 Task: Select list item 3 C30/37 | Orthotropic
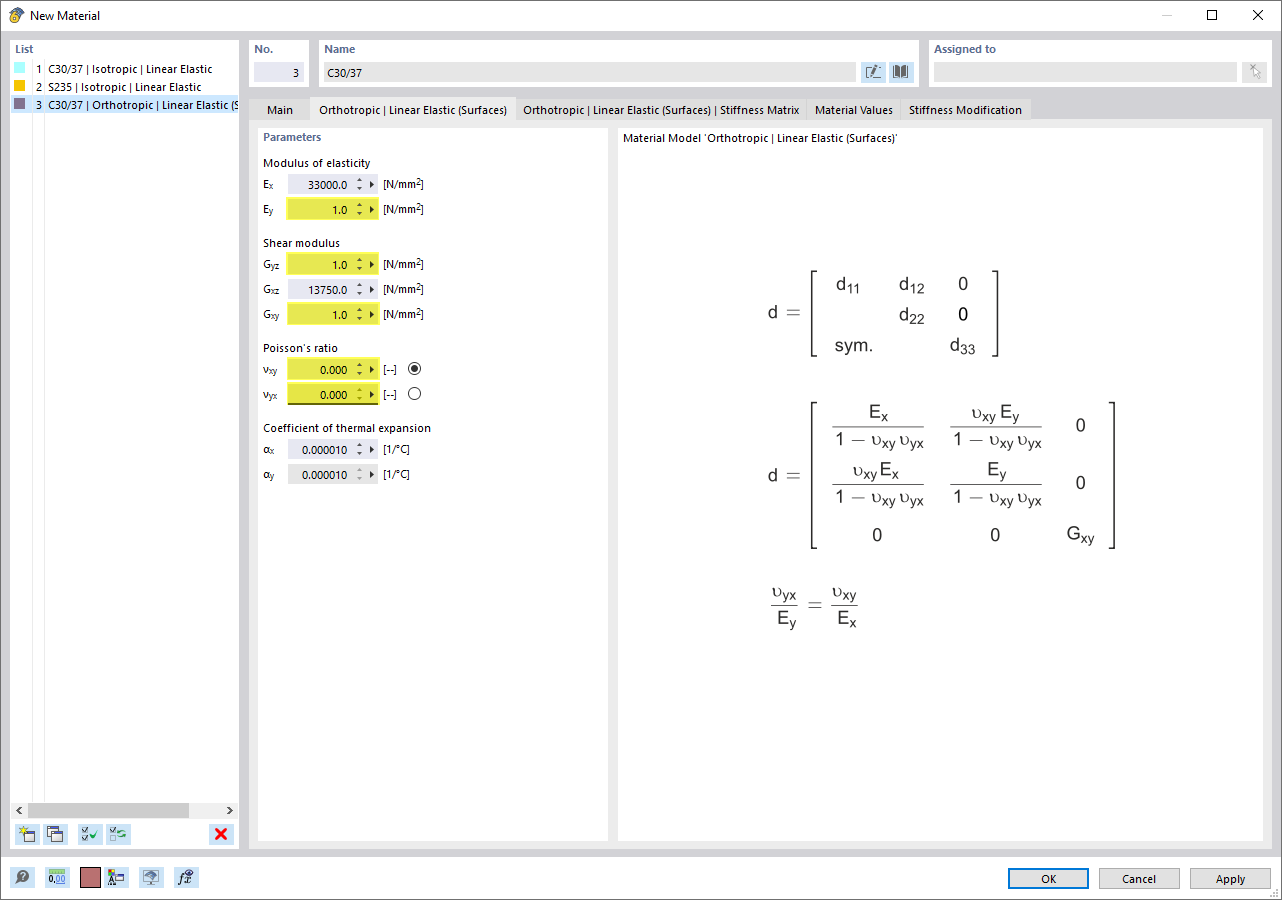[125, 104]
